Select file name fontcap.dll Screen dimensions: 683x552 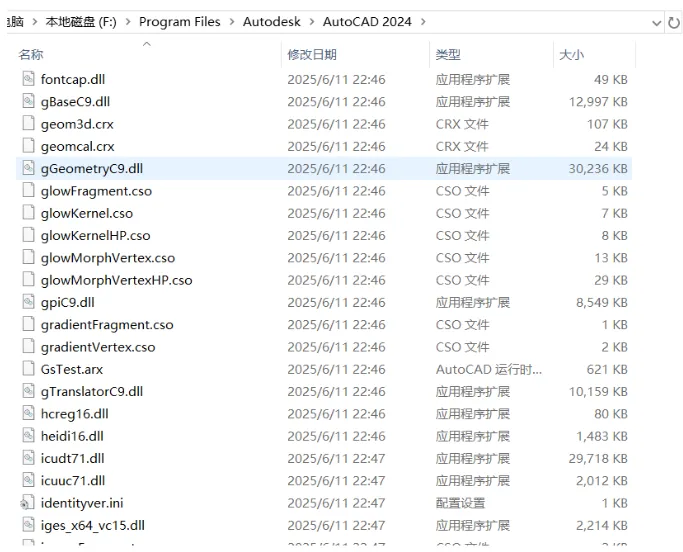(x=73, y=79)
